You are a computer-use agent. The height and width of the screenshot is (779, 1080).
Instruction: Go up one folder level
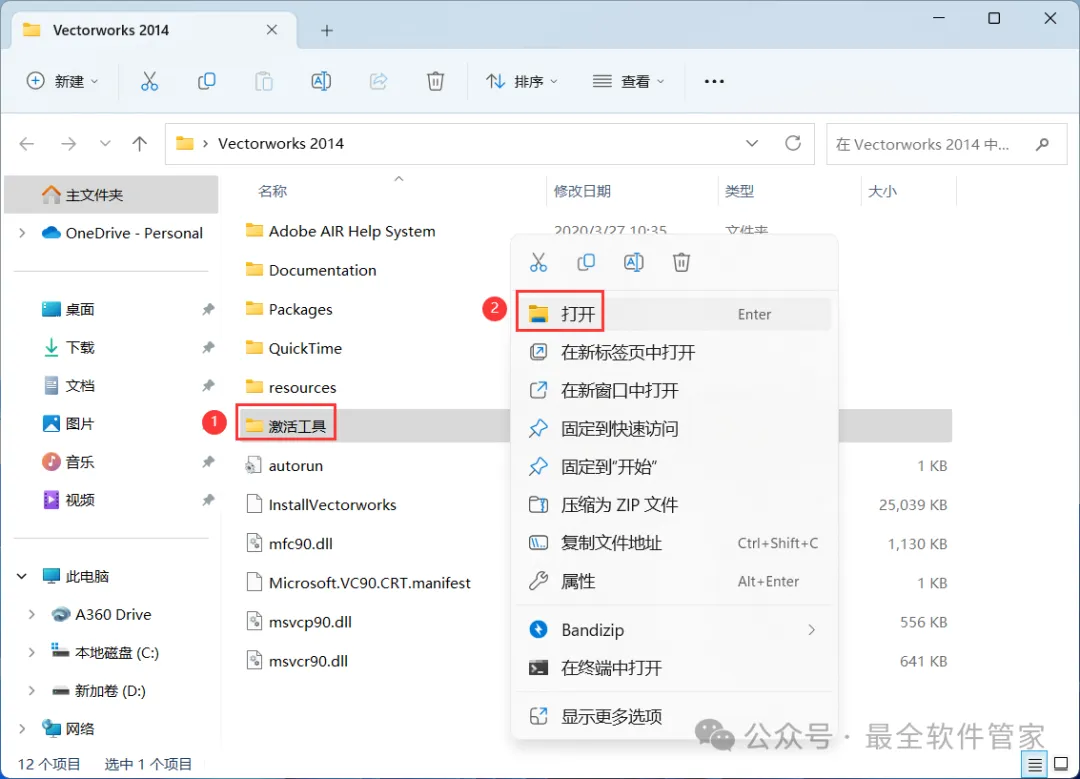(140, 143)
